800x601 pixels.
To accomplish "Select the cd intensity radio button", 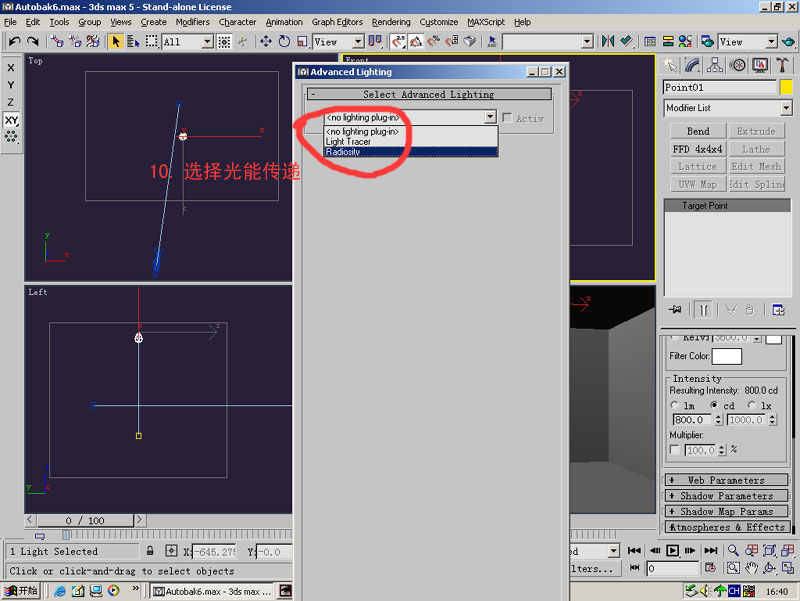I will [x=714, y=405].
